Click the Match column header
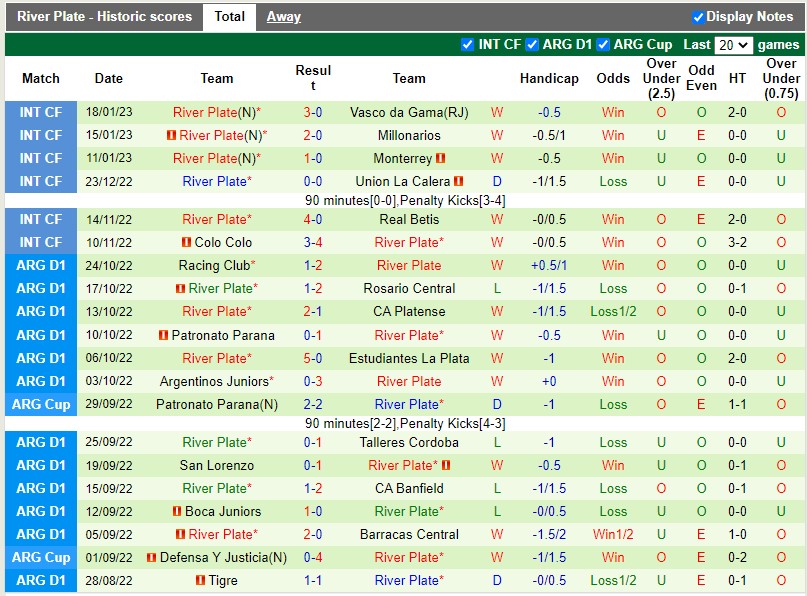This screenshot has width=807, height=596. coord(41,78)
